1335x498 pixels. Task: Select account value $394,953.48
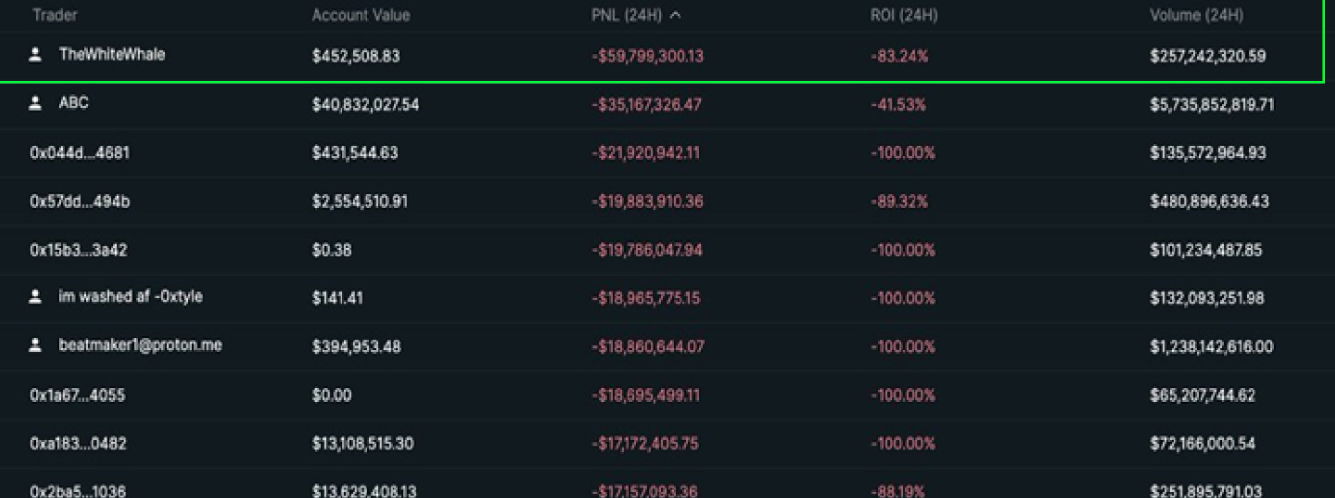(x=357, y=347)
